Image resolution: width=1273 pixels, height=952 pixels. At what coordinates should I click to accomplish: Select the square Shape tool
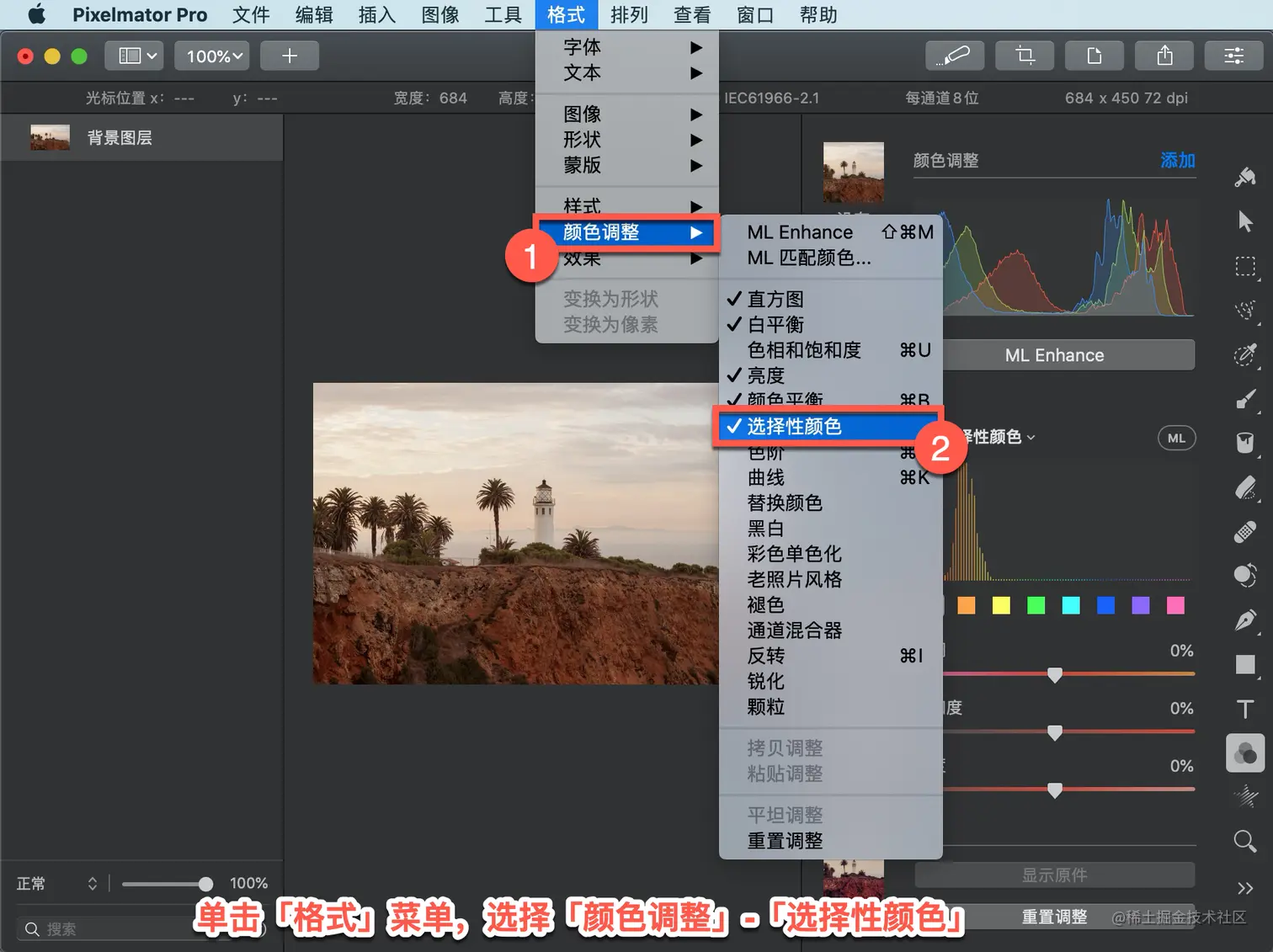click(x=1245, y=665)
